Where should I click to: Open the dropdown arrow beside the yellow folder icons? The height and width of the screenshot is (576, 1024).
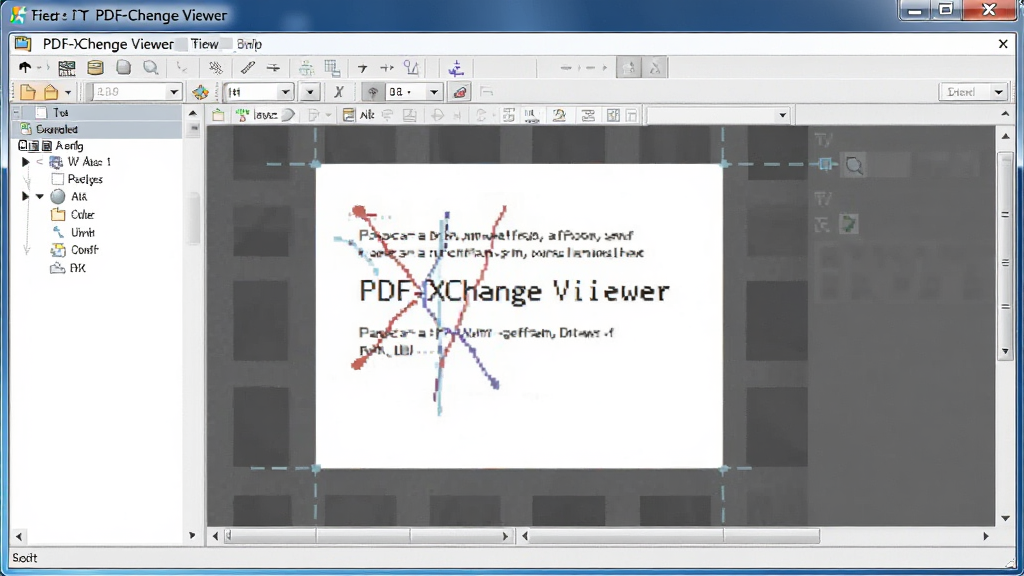point(68,93)
